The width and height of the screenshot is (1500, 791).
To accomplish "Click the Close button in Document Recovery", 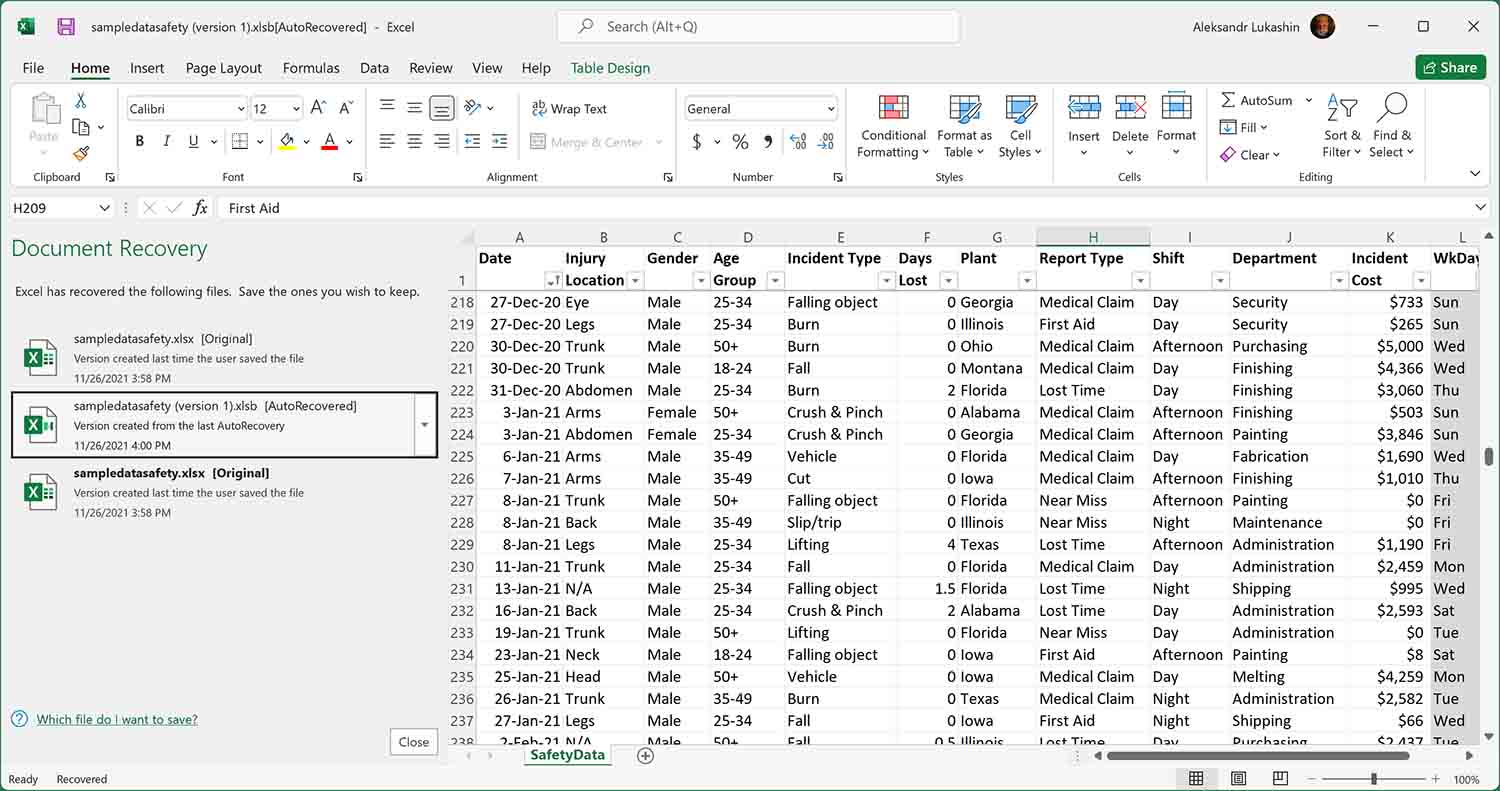I will click(x=413, y=742).
